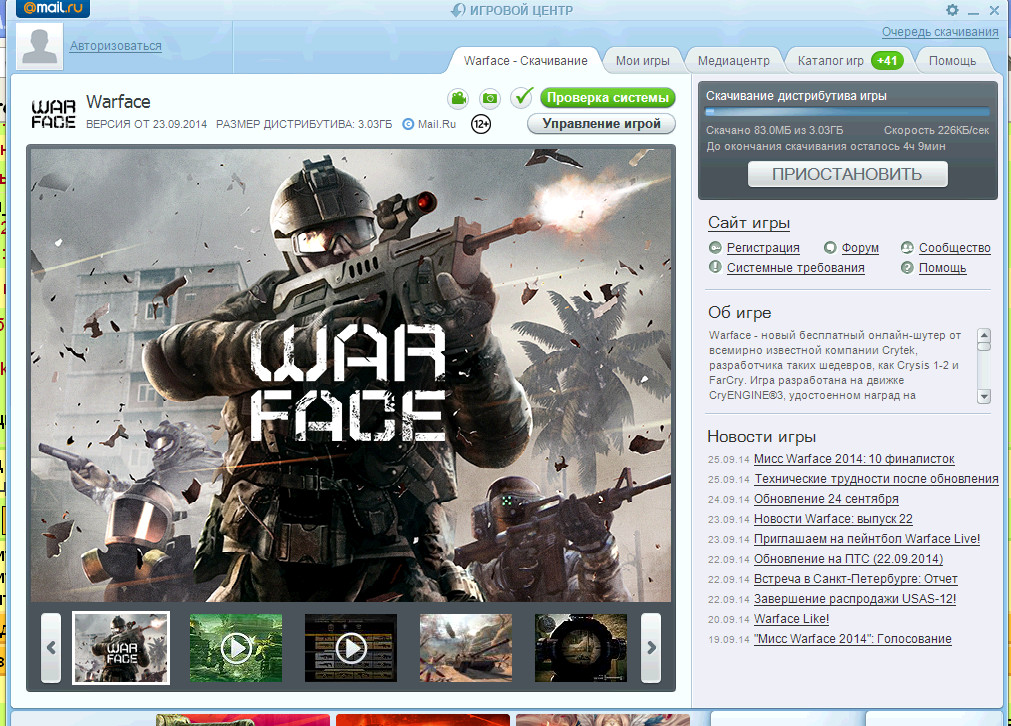
Task: Click the icon beside Сообщество
Action: pos(907,248)
